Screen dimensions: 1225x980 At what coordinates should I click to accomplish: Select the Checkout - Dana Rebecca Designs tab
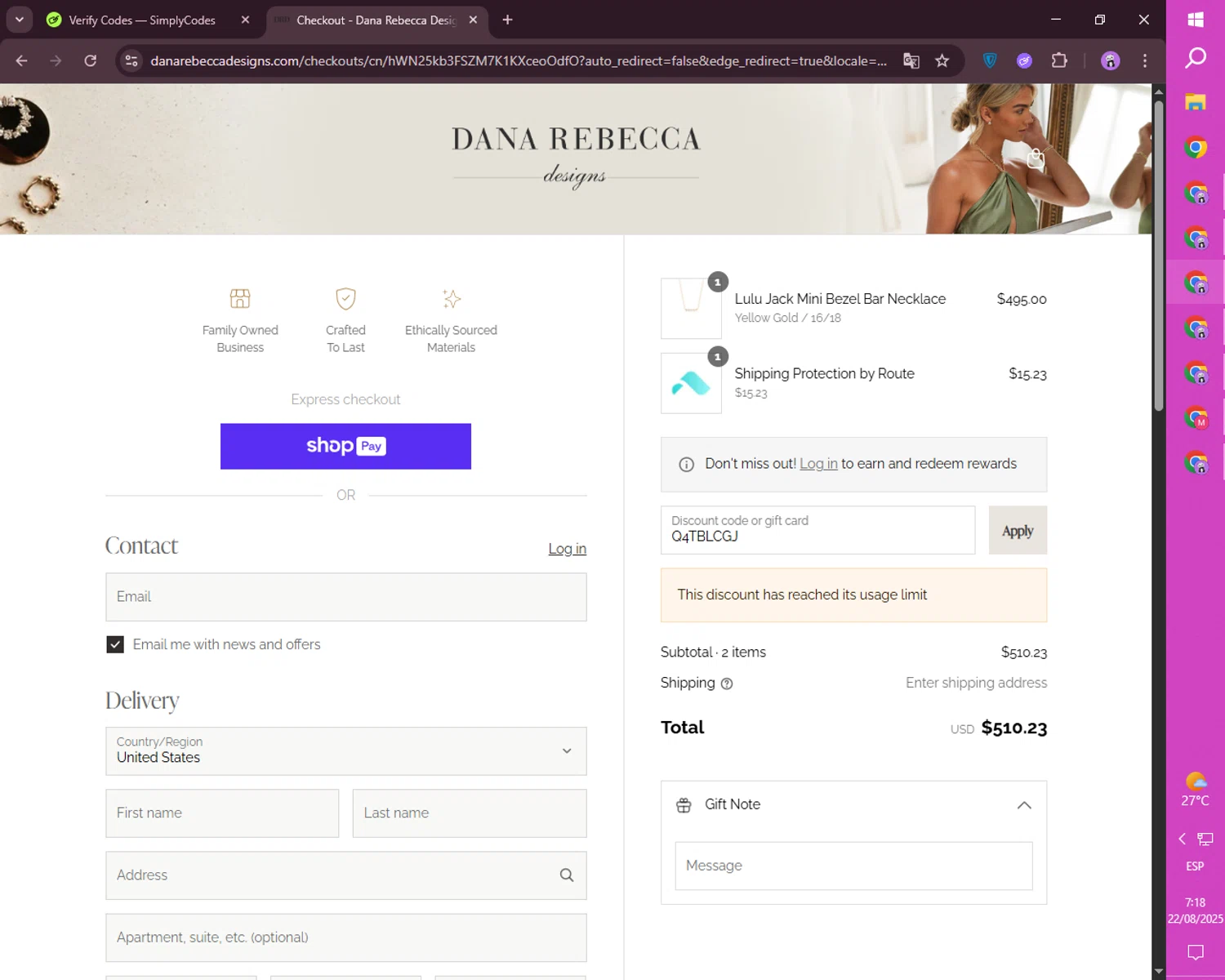pos(376,20)
